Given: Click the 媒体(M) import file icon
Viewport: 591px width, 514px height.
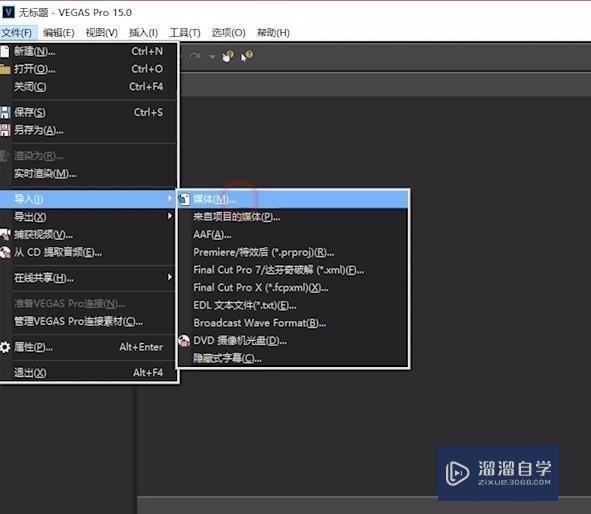Looking at the screenshot, I should pos(184,199).
